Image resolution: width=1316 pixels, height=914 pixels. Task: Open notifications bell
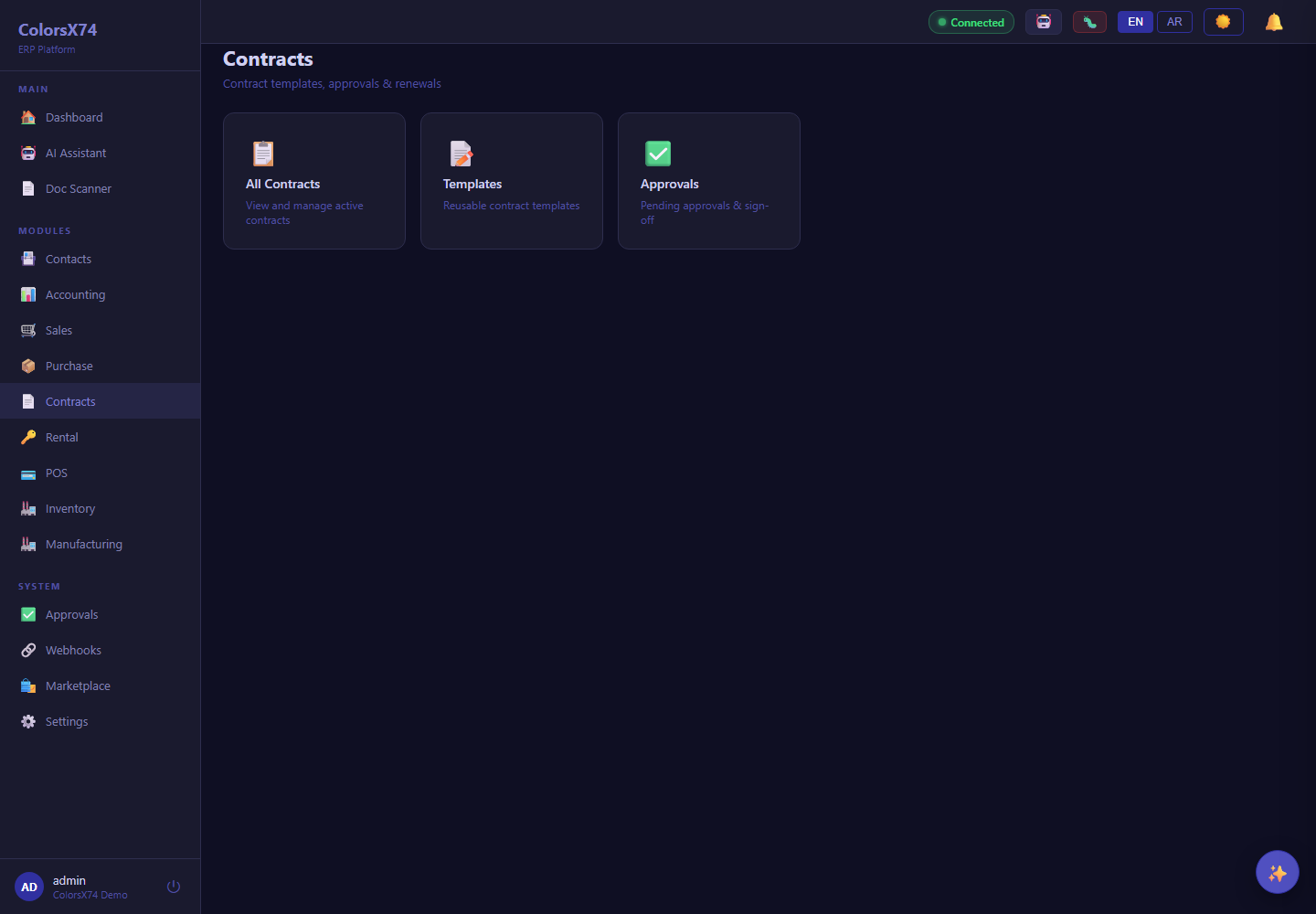point(1274,22)
